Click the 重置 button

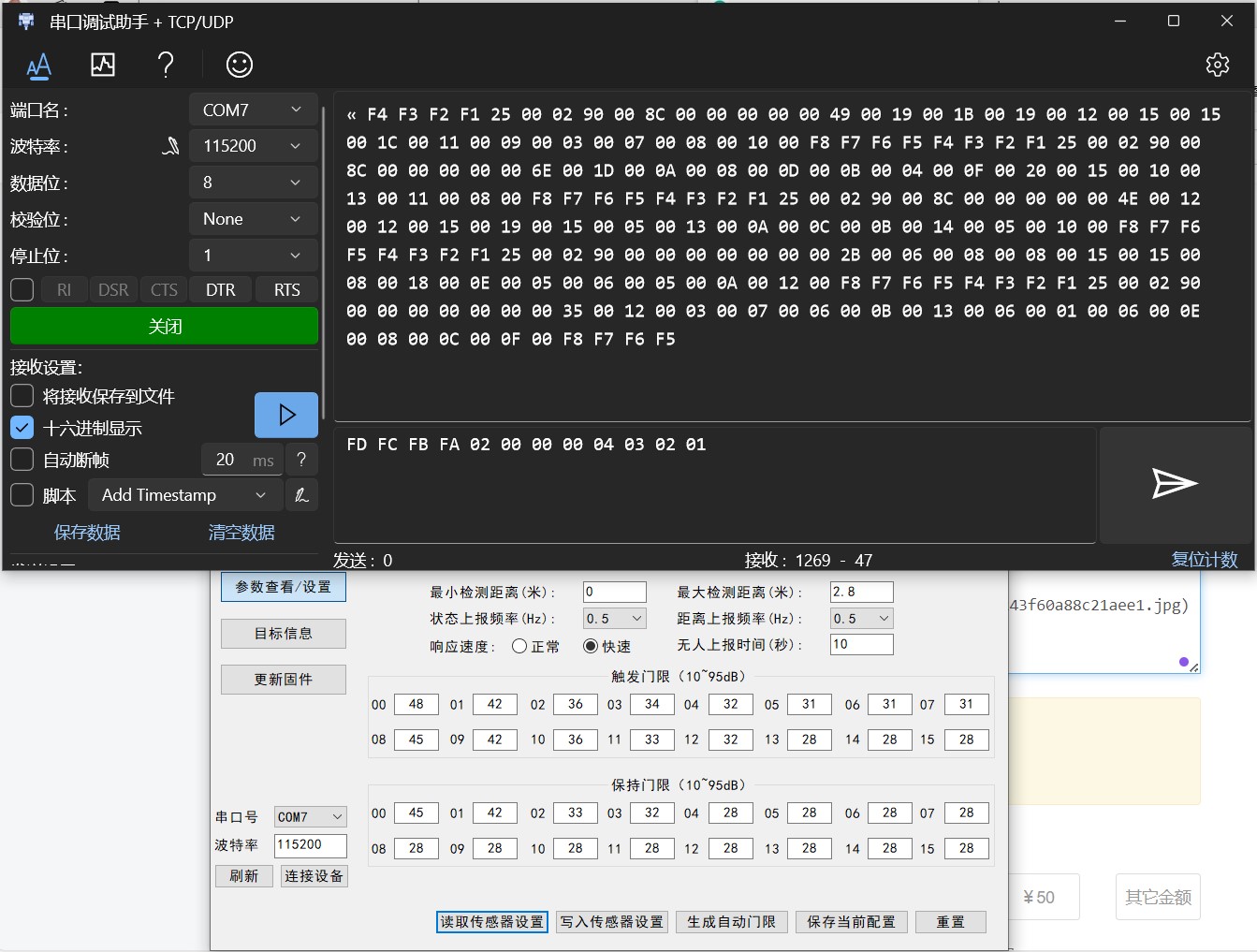951,922
